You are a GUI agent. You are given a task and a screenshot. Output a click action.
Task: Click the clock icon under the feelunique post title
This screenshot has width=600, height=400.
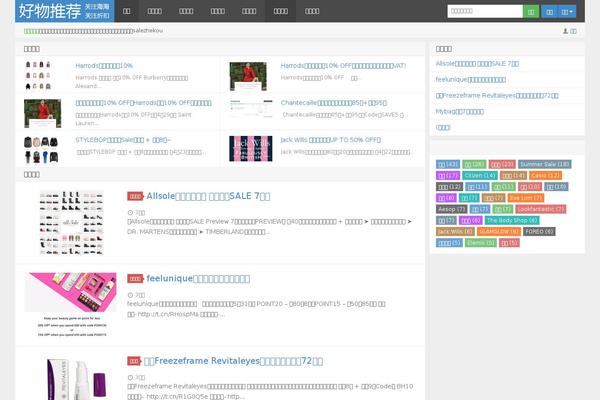[130, 295]
